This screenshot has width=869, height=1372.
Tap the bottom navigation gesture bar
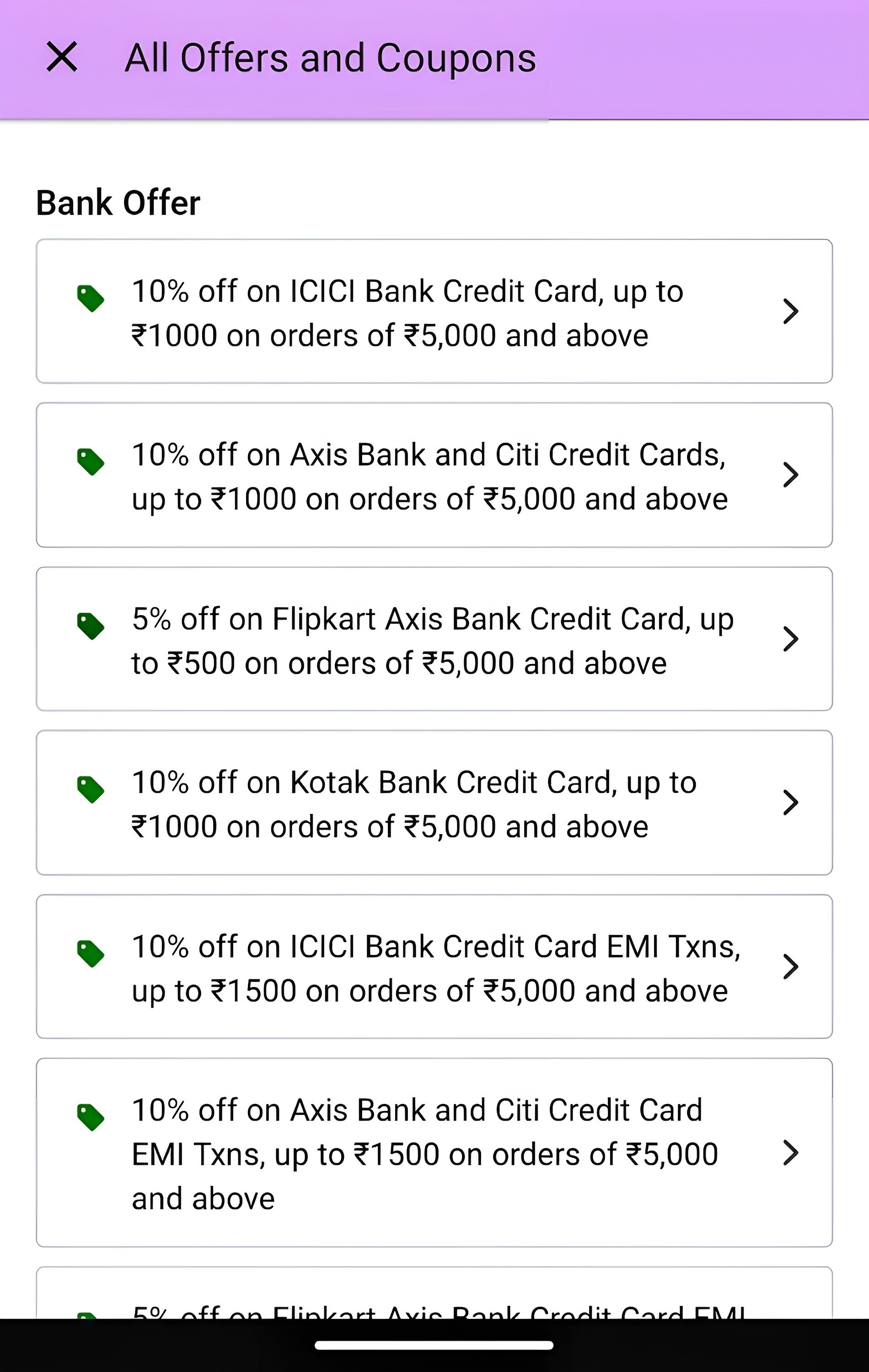pyautogui.click(x=434, y=1345)
